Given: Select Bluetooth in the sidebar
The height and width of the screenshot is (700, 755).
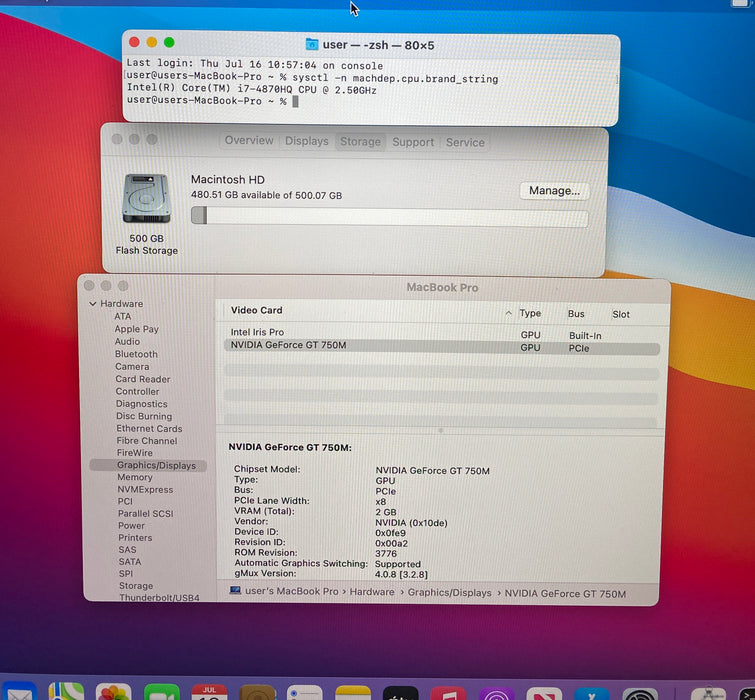Looking at the screenshot, I should pos(136,354).
